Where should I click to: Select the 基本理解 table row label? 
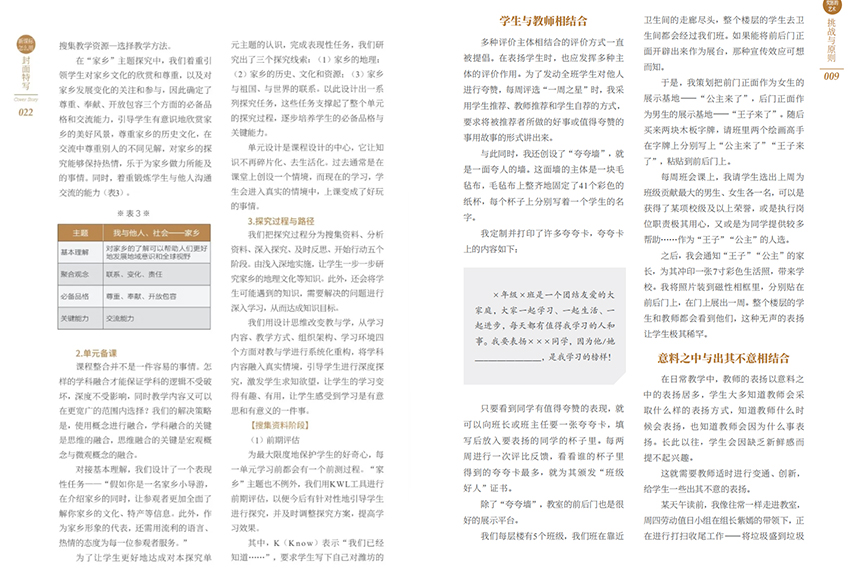[80, 251]
